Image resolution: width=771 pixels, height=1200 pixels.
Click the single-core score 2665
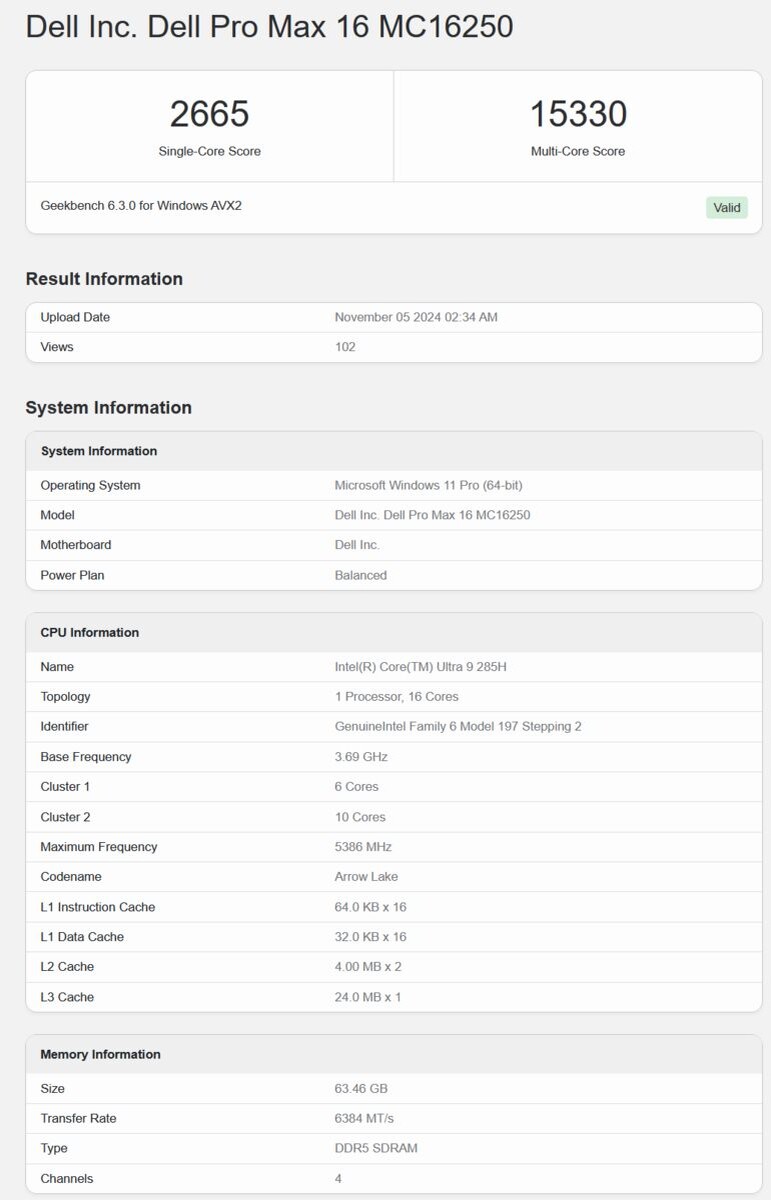point(209,114)
